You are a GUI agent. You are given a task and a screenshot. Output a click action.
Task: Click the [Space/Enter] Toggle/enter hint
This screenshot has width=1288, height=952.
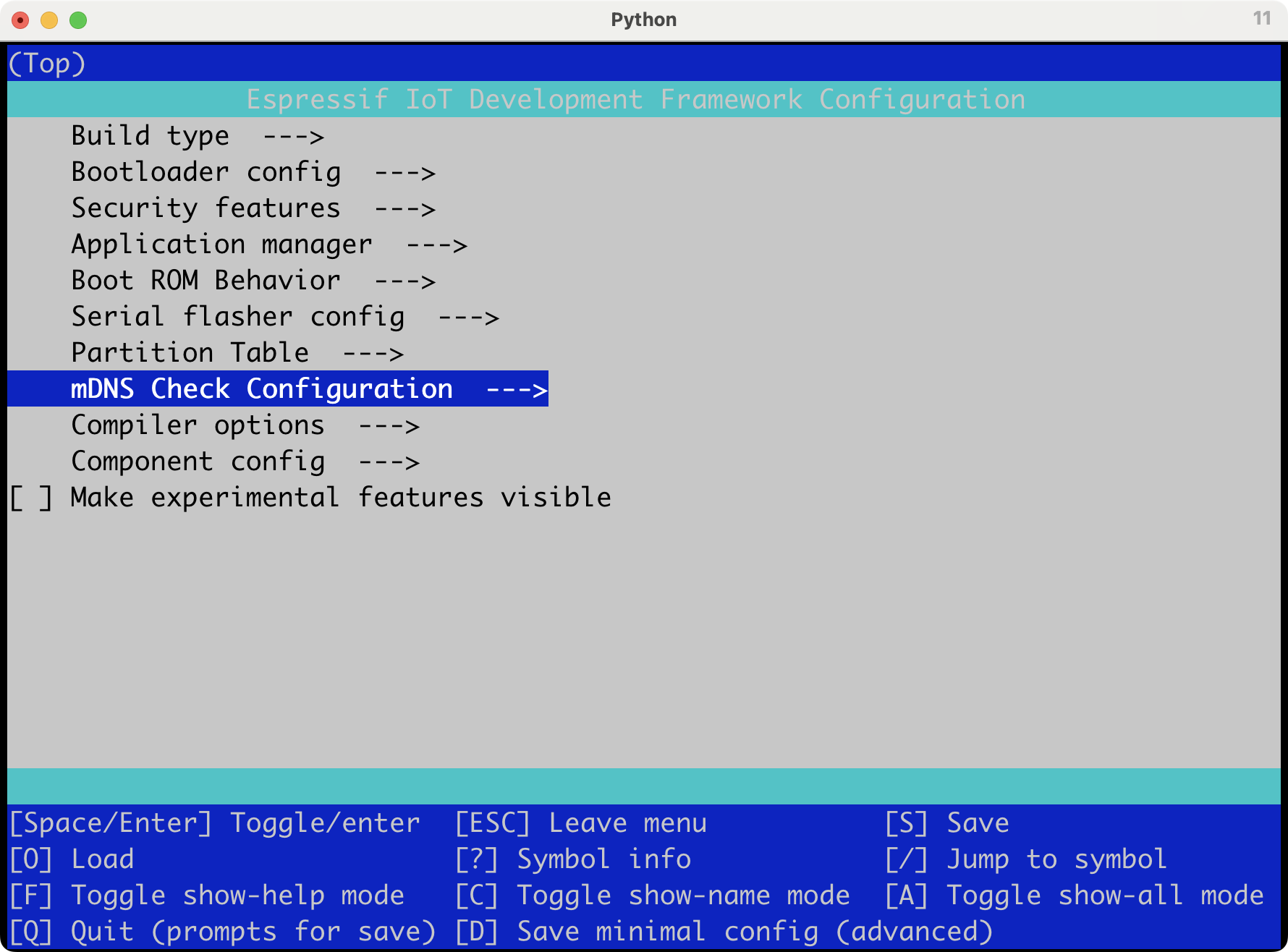point(215,823)
